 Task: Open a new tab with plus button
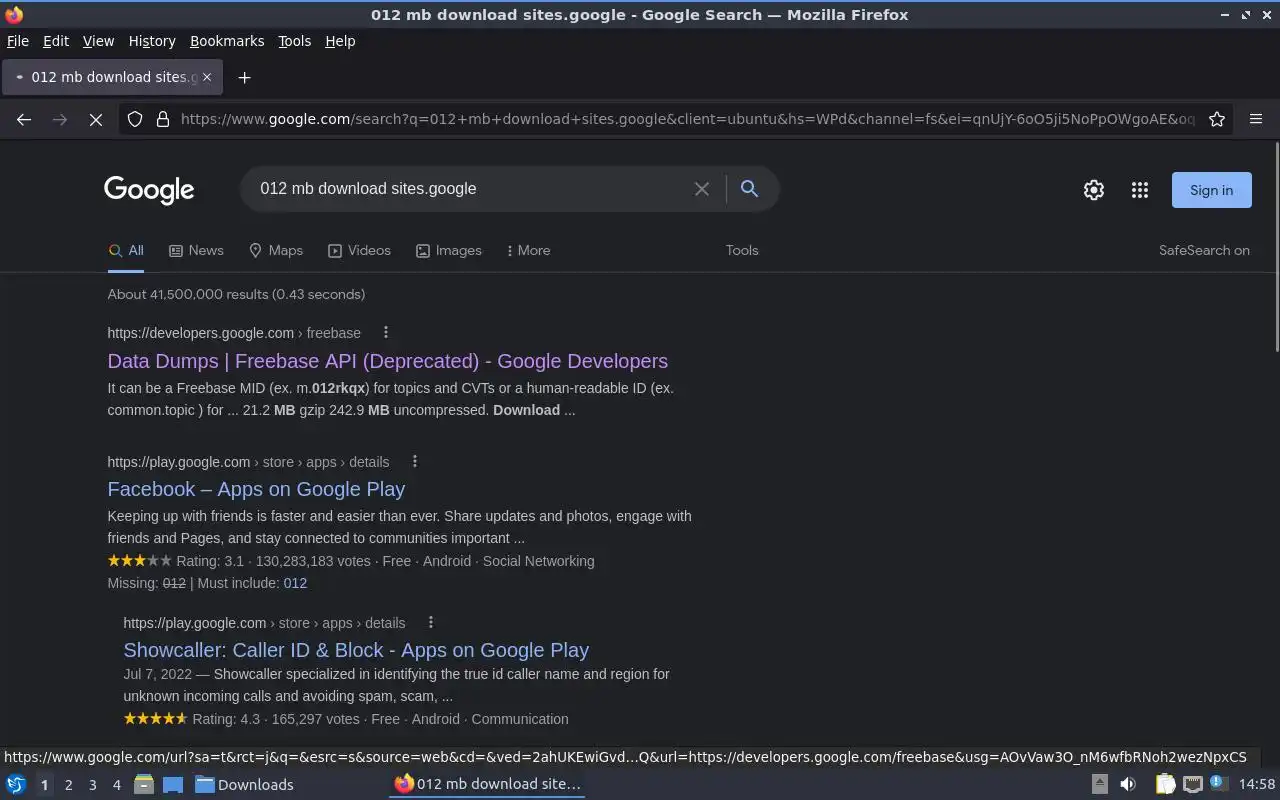(x=244, y=77)
